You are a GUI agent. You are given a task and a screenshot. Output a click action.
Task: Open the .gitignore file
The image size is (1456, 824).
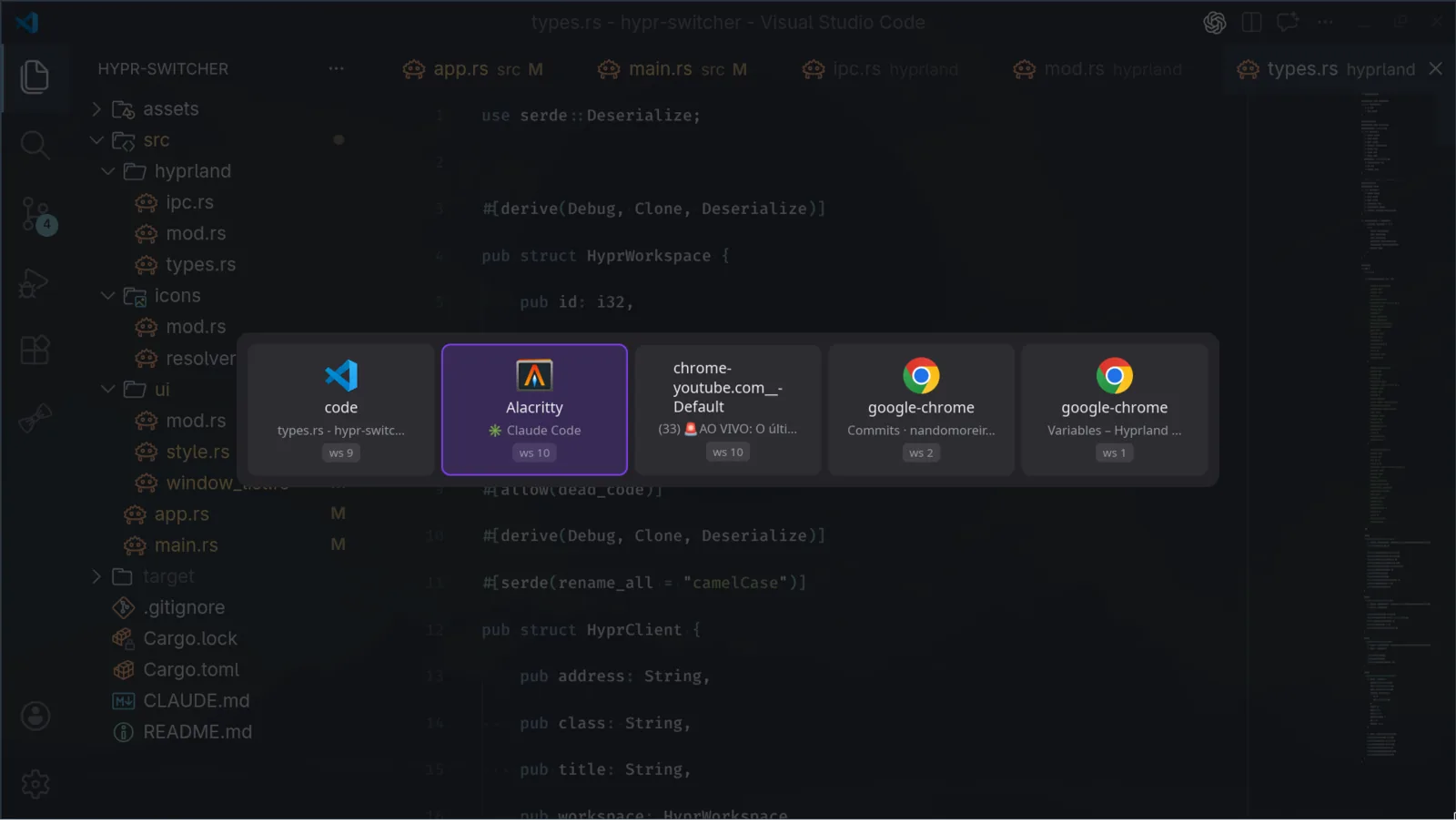click(x=184, y=607)
